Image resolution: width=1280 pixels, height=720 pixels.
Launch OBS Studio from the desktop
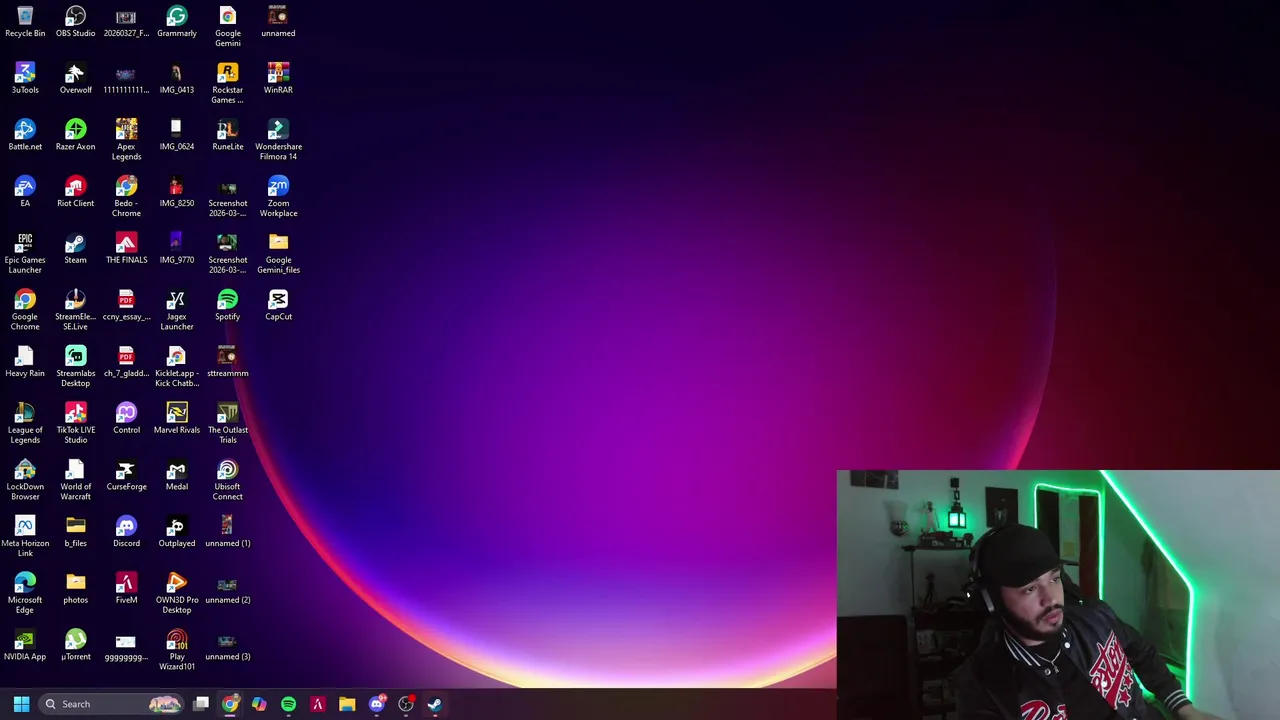click(x=75, y=22)
